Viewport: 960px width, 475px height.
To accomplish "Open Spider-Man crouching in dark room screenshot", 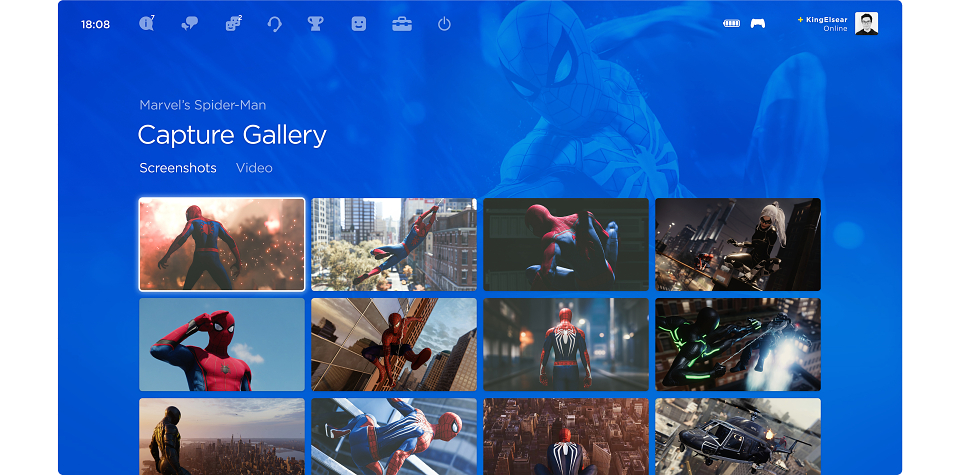I will tap(566, 244).
